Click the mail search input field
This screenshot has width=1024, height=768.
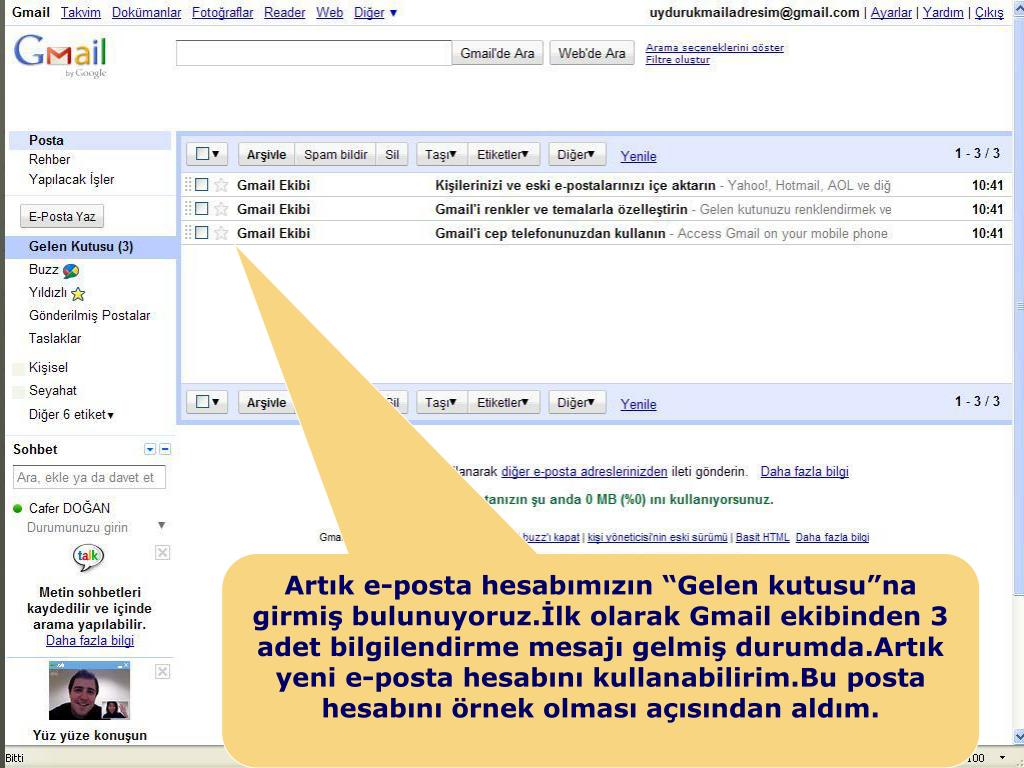[x=313, y=53]
